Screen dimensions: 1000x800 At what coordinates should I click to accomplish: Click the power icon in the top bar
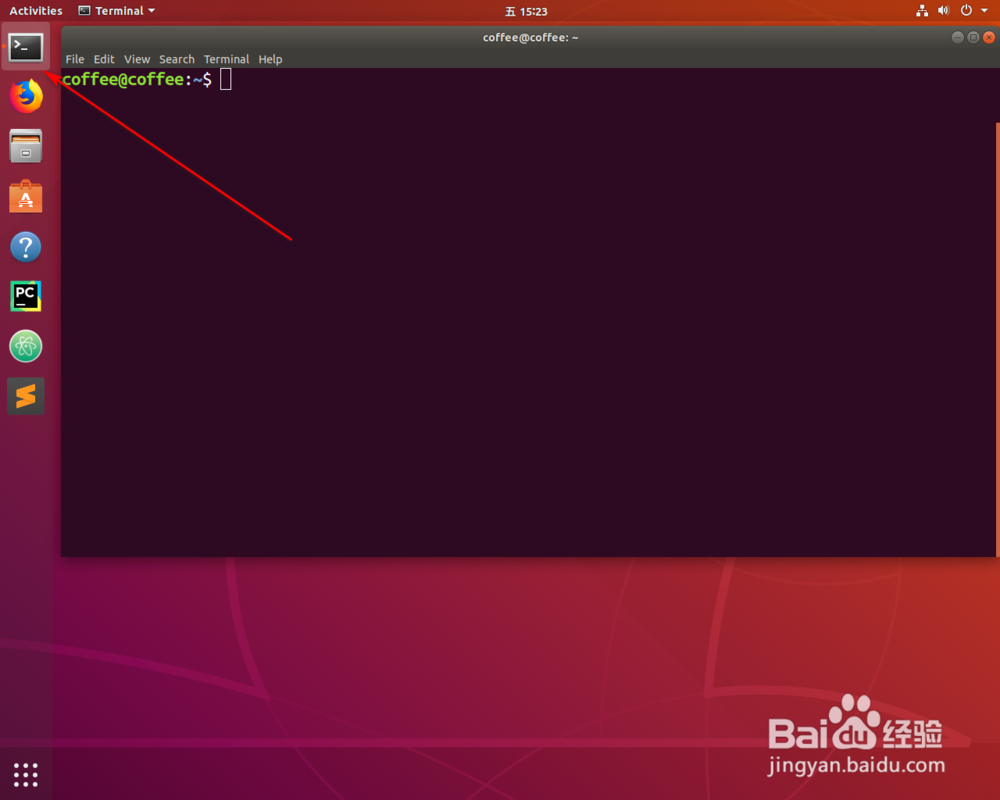coord(966,11)
